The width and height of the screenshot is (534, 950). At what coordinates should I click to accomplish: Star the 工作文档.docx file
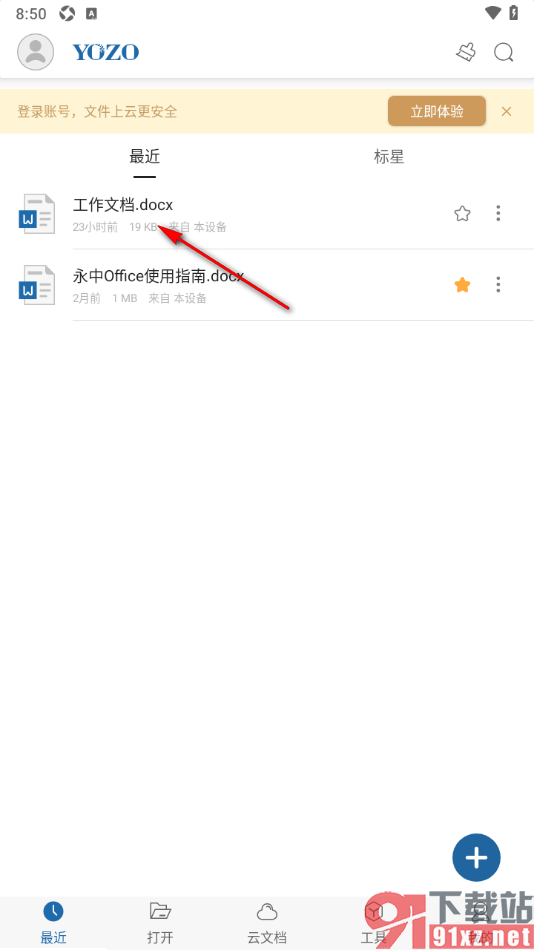[462, 213]
